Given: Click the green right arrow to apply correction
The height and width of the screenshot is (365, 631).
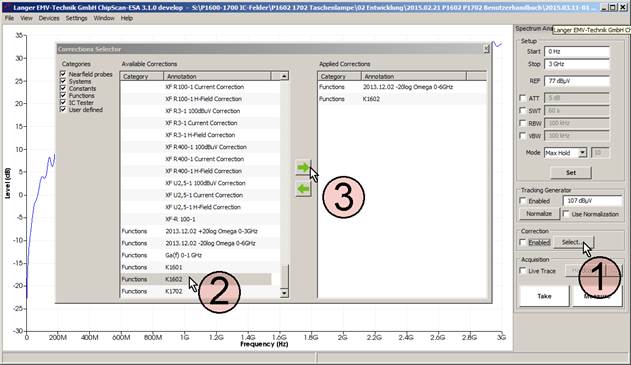Looking at the screenshot, I should [303, 167].
